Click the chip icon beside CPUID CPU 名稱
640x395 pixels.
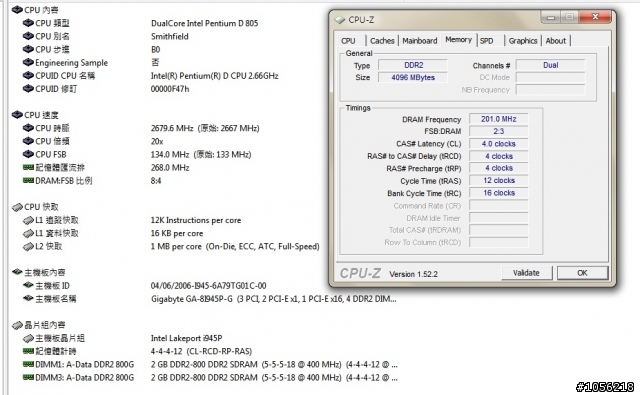point(28,75)
